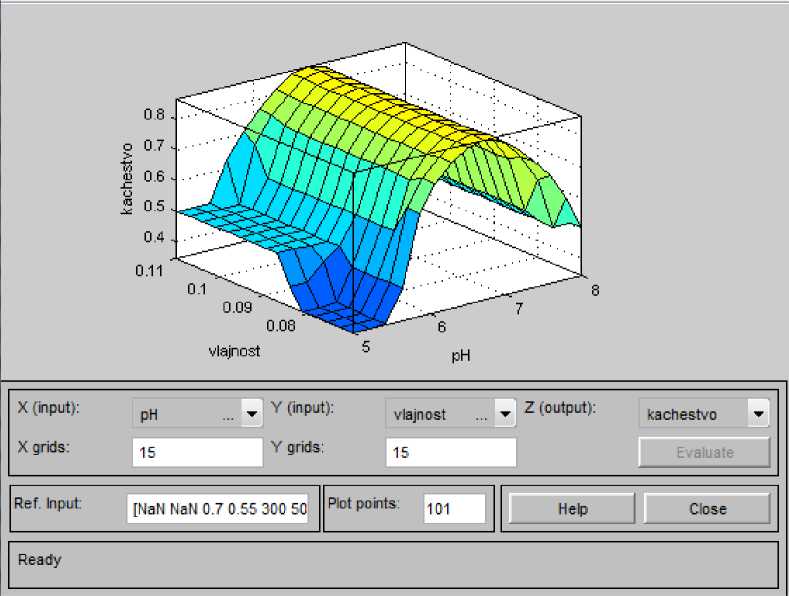Click the Ref. Input: label
Screen dimensions: 789x596
point(48,503)
